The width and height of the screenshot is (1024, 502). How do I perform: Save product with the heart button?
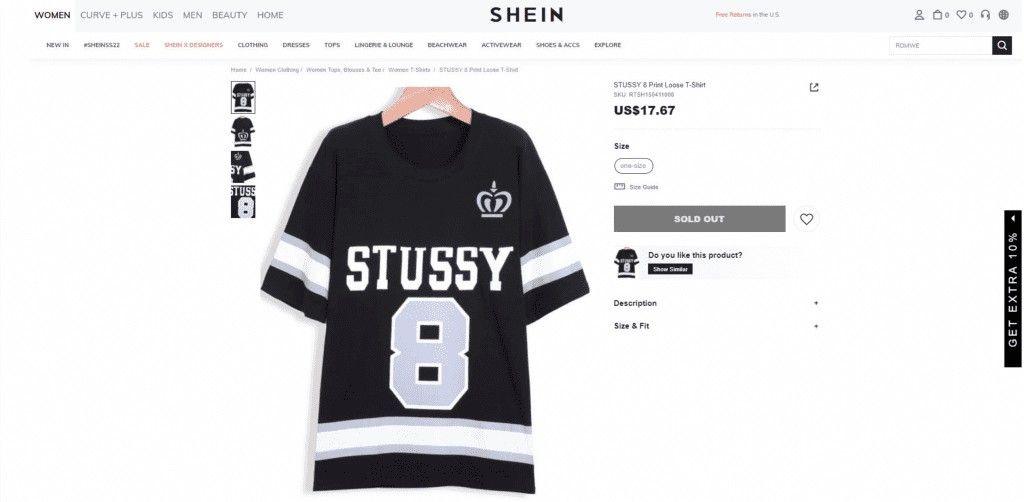806,219
